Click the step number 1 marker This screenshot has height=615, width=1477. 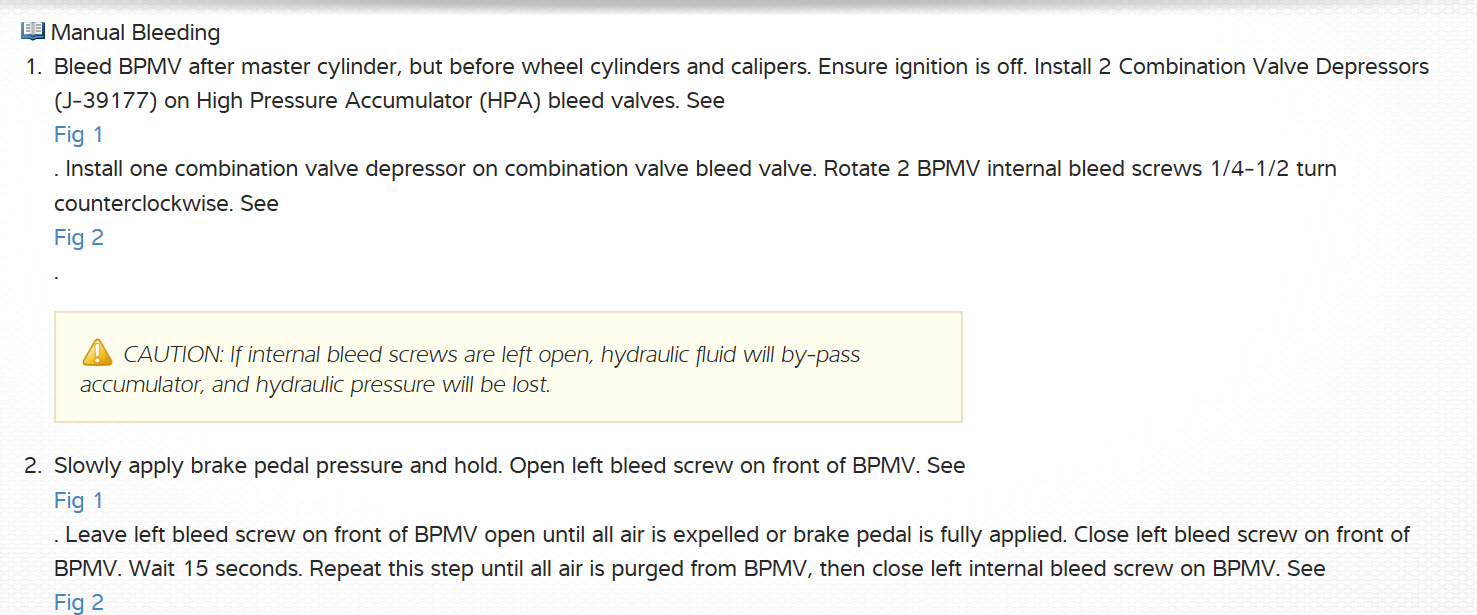pos(34,68)
